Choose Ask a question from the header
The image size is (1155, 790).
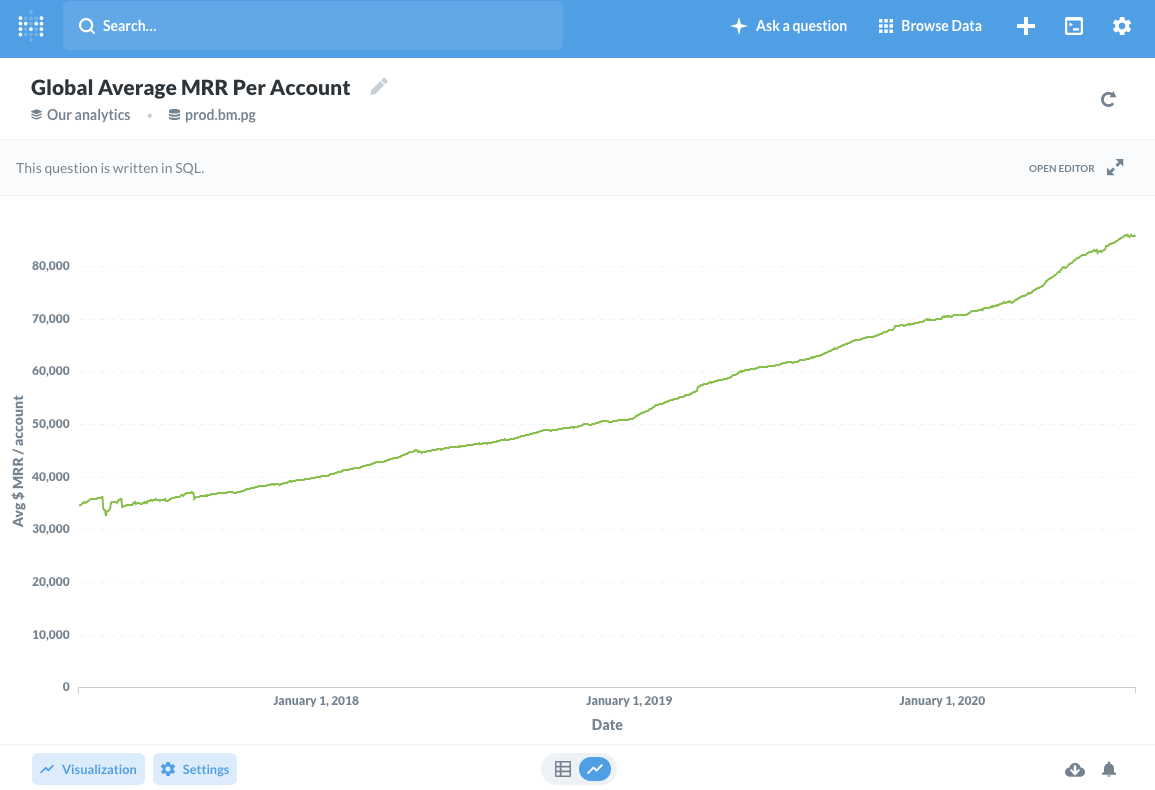pyautogui.click(x=789, y=25)
